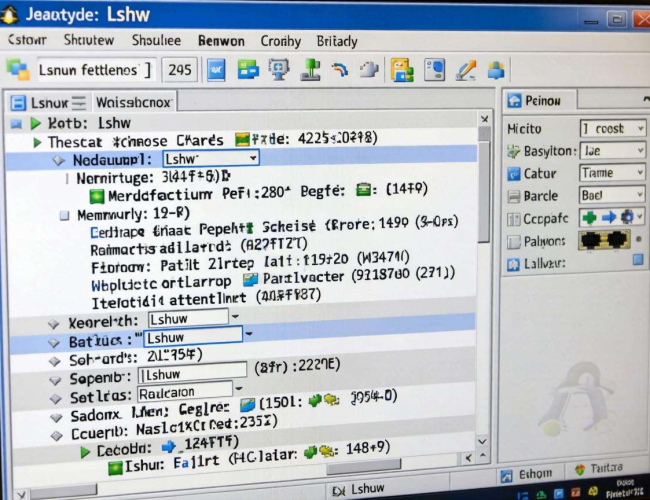Click the Lshuw status bar entry
The width and height of the screenshot is (650, 500).
click(358, 490)
